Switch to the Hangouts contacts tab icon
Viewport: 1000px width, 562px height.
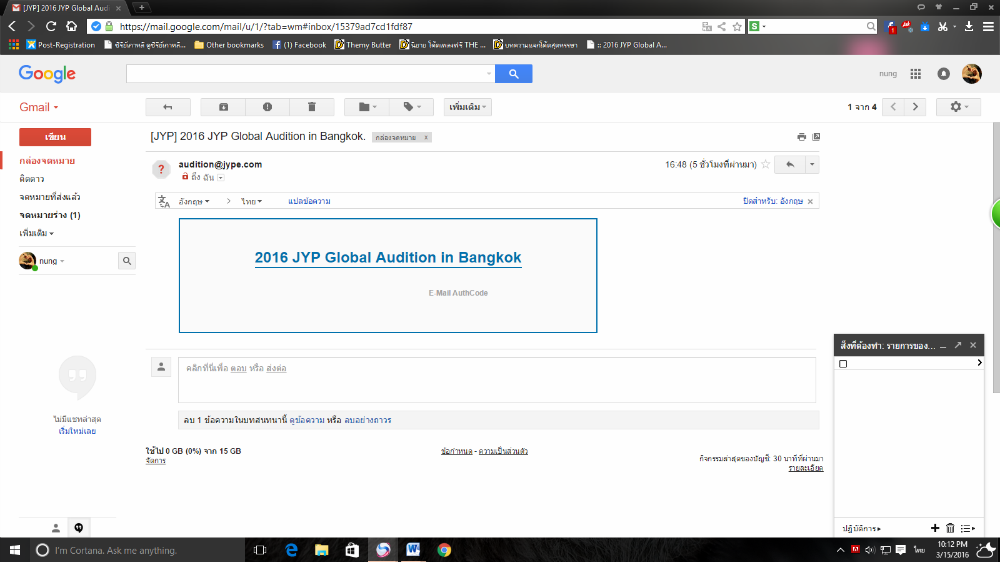(56, 528)
